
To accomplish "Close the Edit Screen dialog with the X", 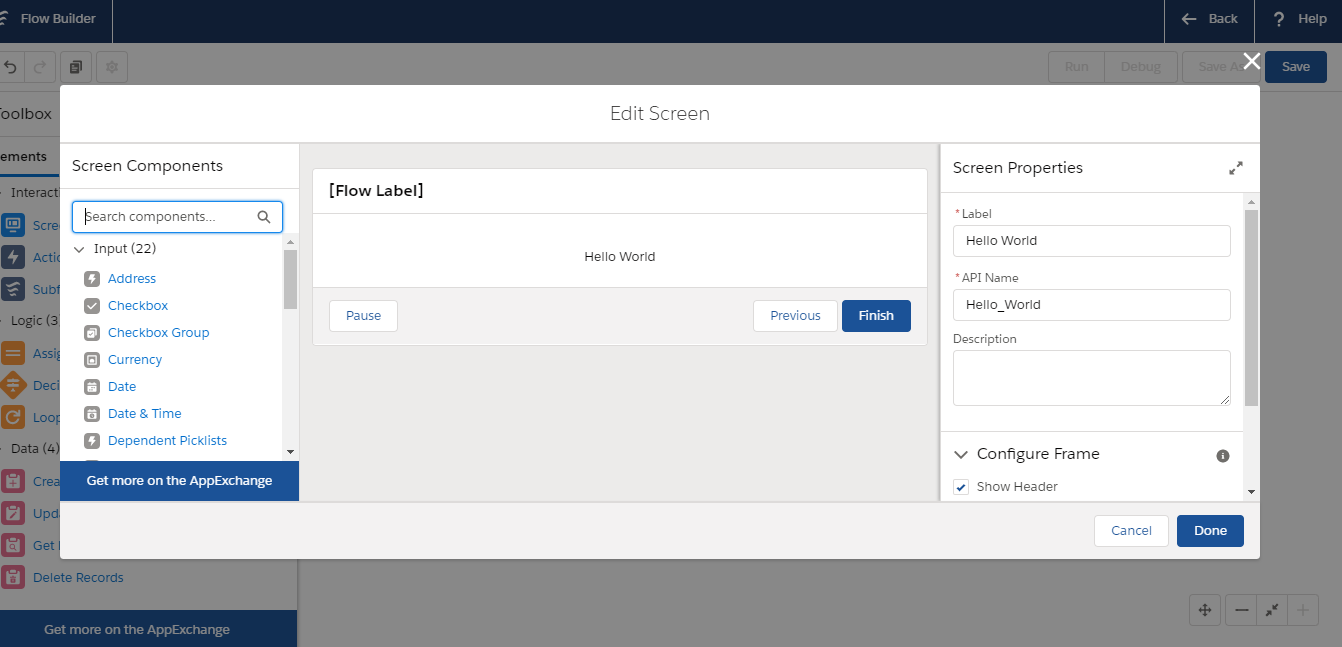I will click(1251, 61).
